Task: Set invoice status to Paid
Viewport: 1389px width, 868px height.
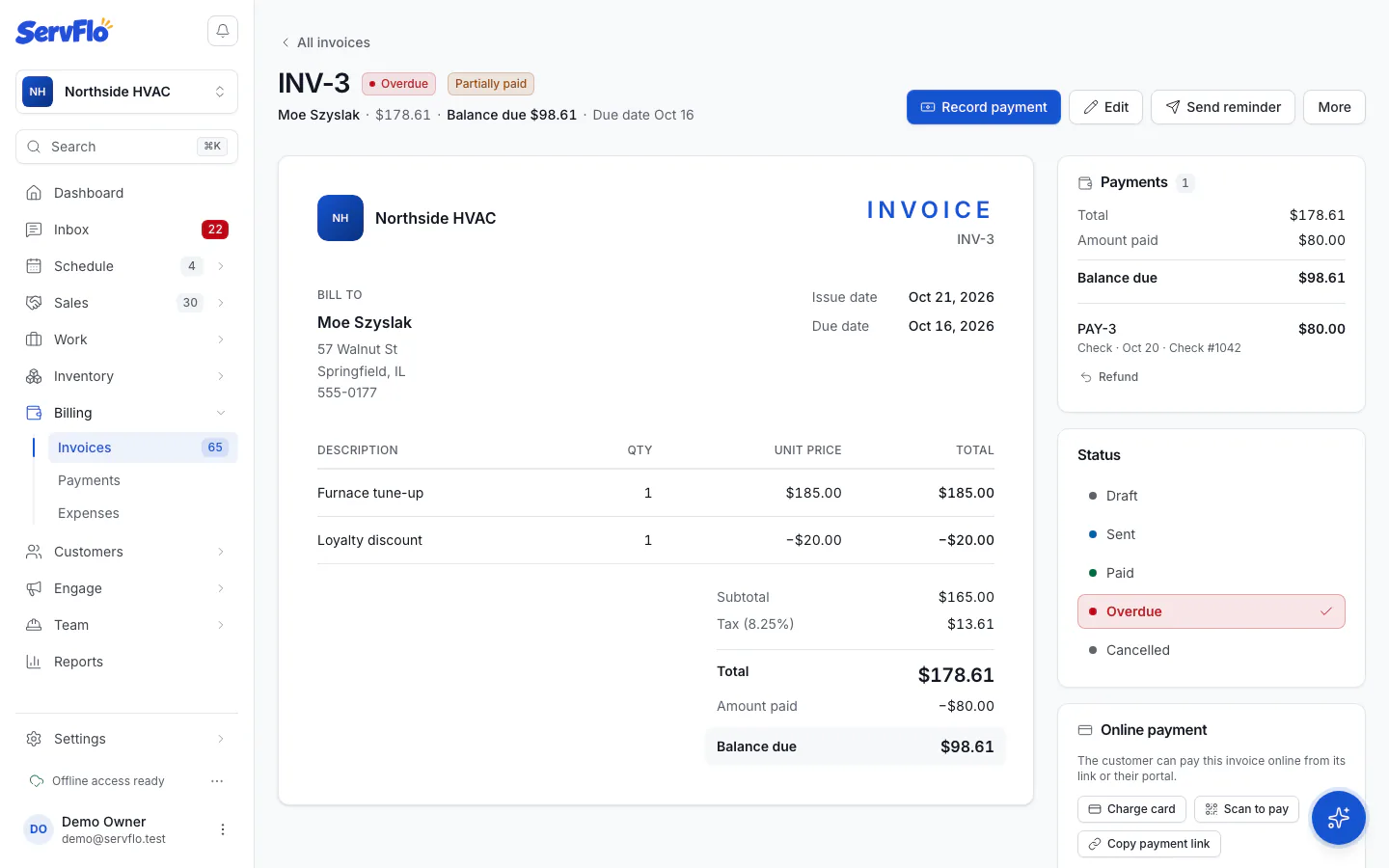Action: [x=1212, y=573]
